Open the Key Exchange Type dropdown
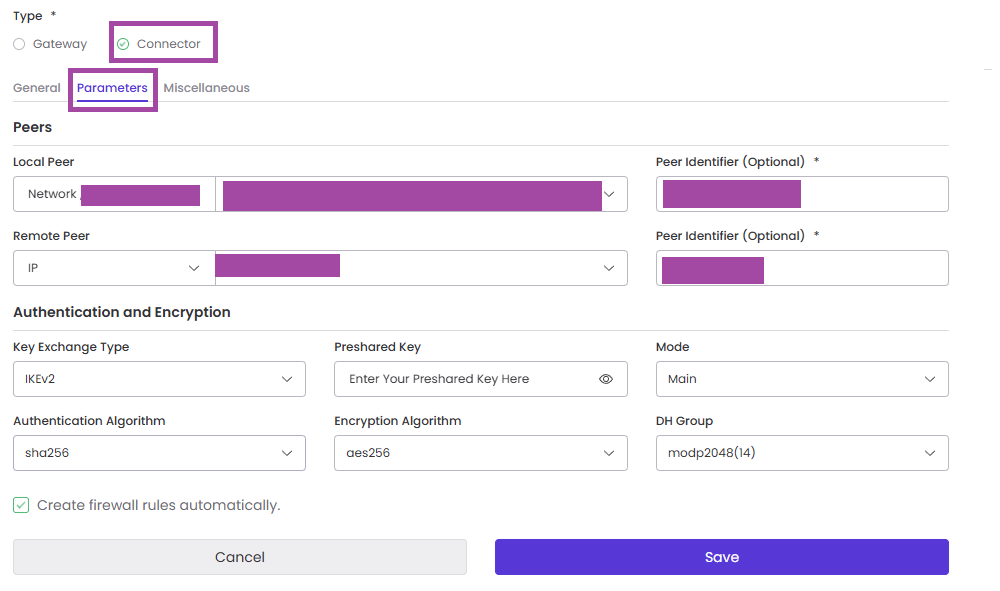The height and width of the screenshot is (591, 1000). pyautogui.click(x=159, y=379)
